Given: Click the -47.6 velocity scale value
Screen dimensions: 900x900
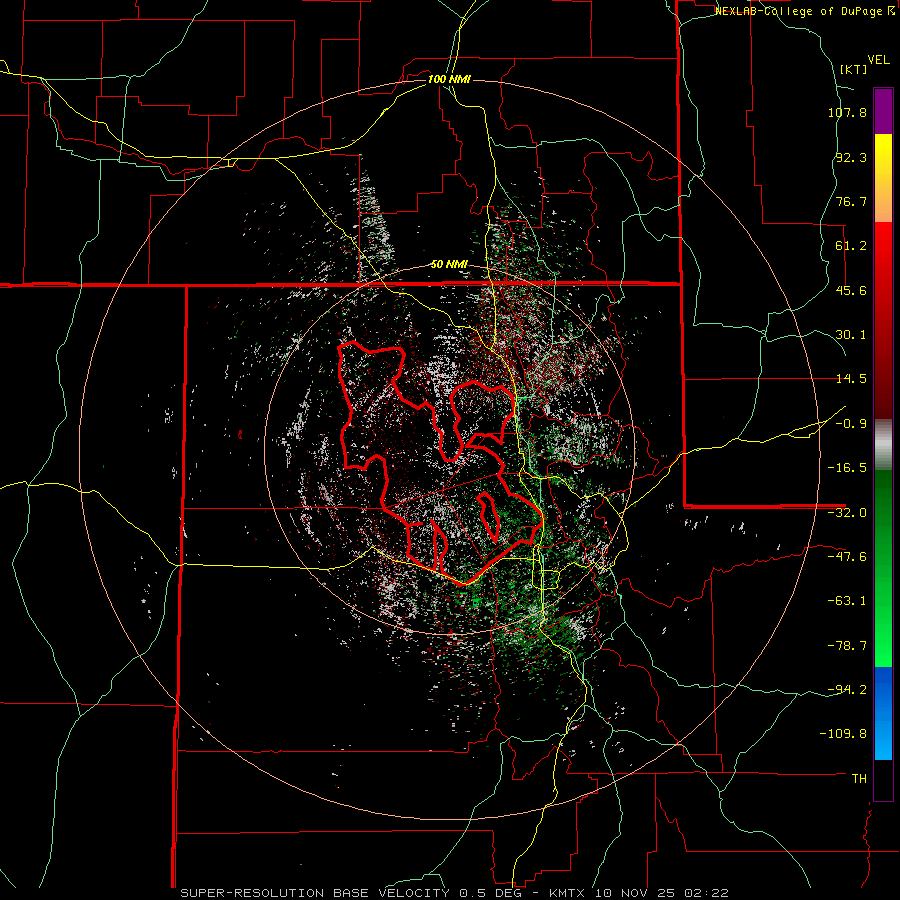Looking at the screenshot, I should pyautogui.click(x=847, y=557).
